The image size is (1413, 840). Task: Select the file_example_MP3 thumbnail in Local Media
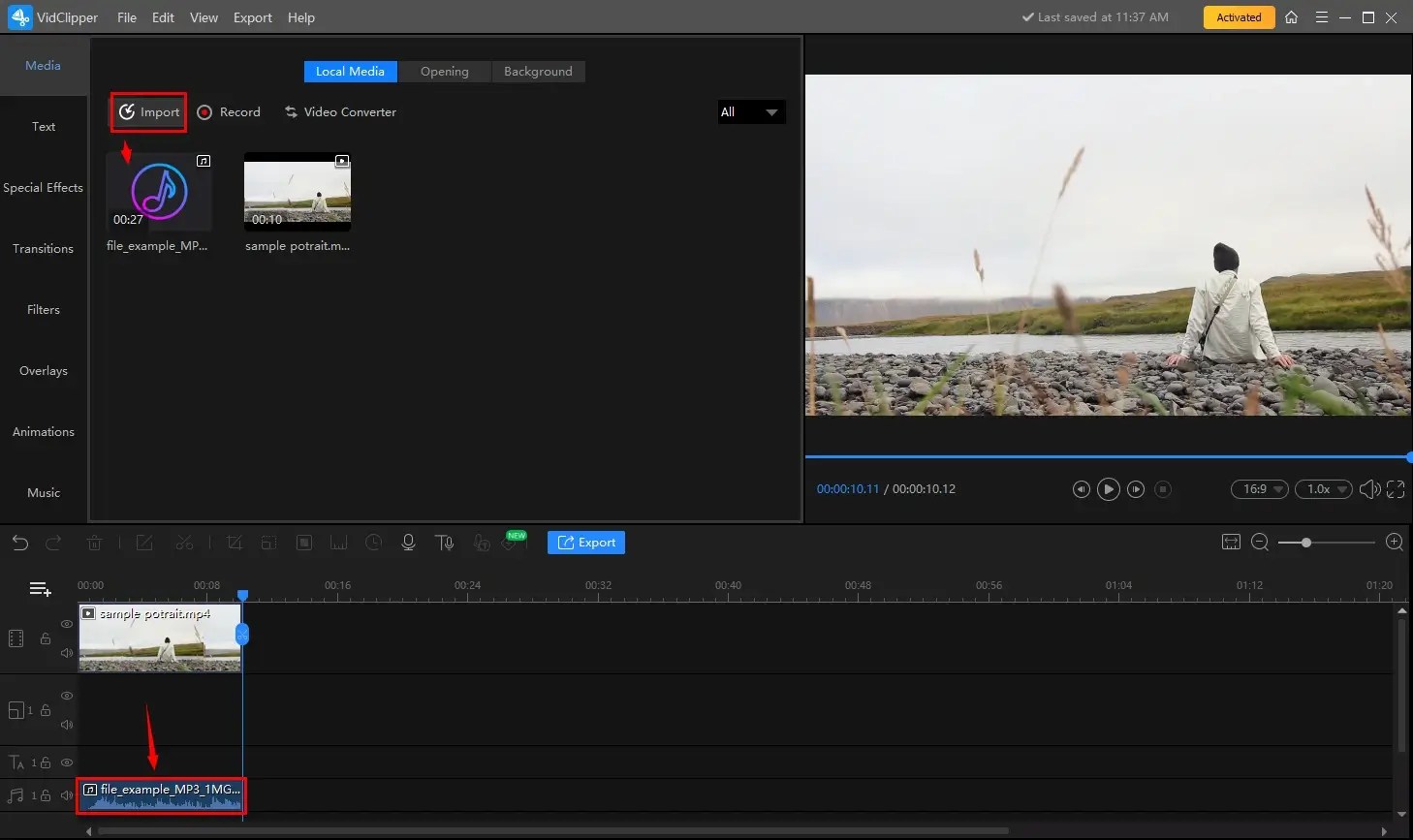point(158,191)
